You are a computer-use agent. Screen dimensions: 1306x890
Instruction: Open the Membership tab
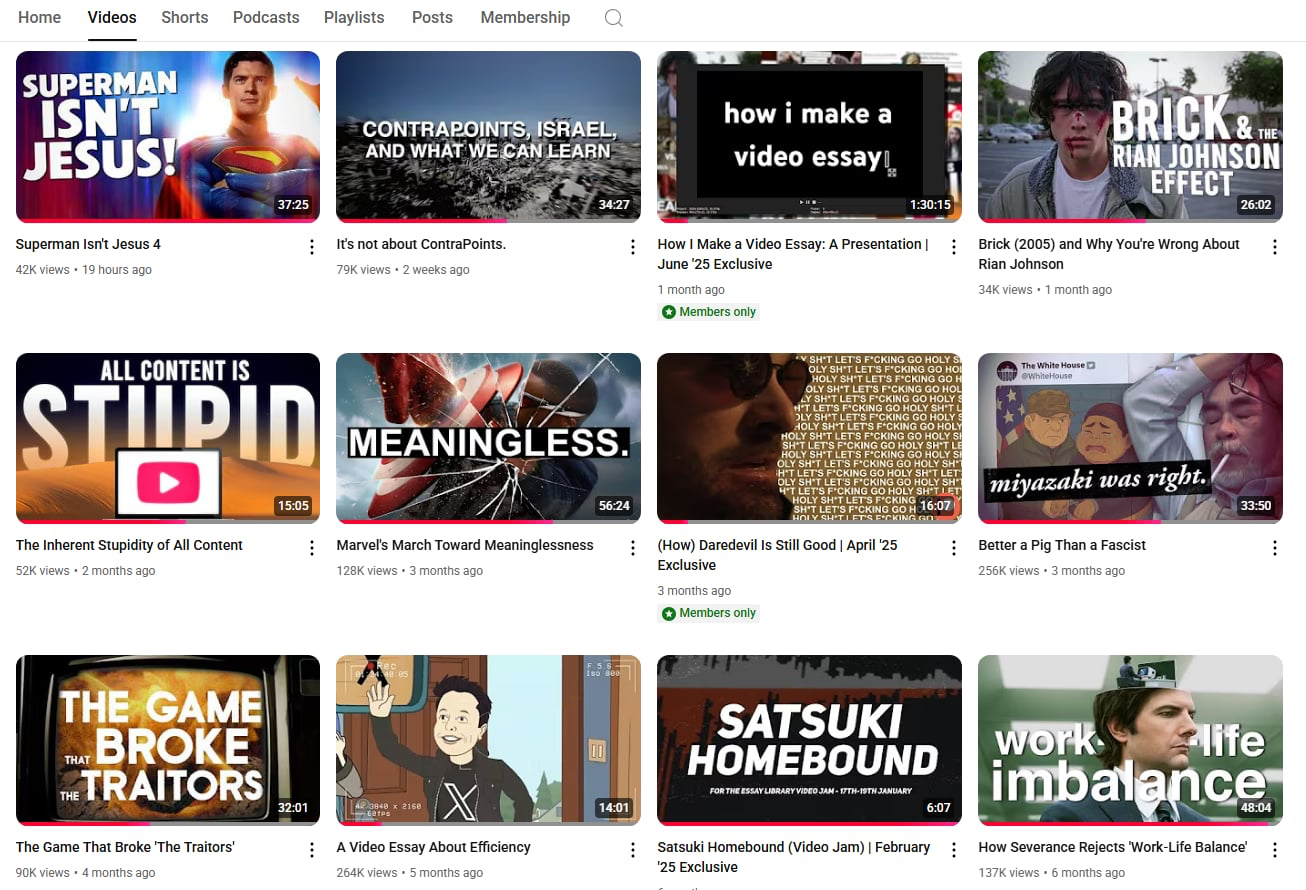pyautogui.click(x=525, y=18)
